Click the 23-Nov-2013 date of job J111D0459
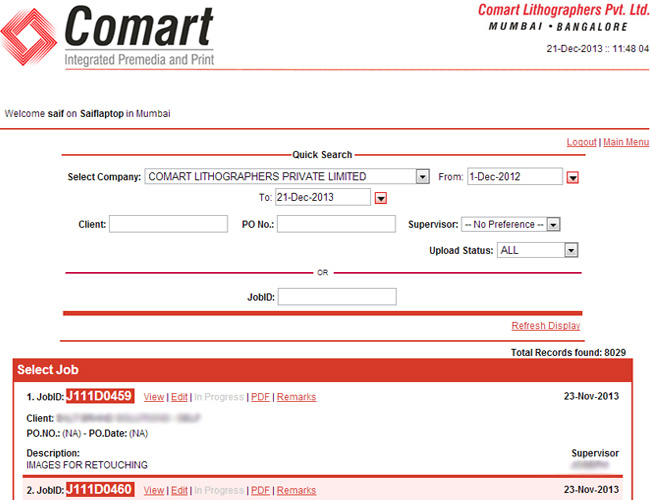This screenshot has width=650, height=500. (x=591, y=396)
